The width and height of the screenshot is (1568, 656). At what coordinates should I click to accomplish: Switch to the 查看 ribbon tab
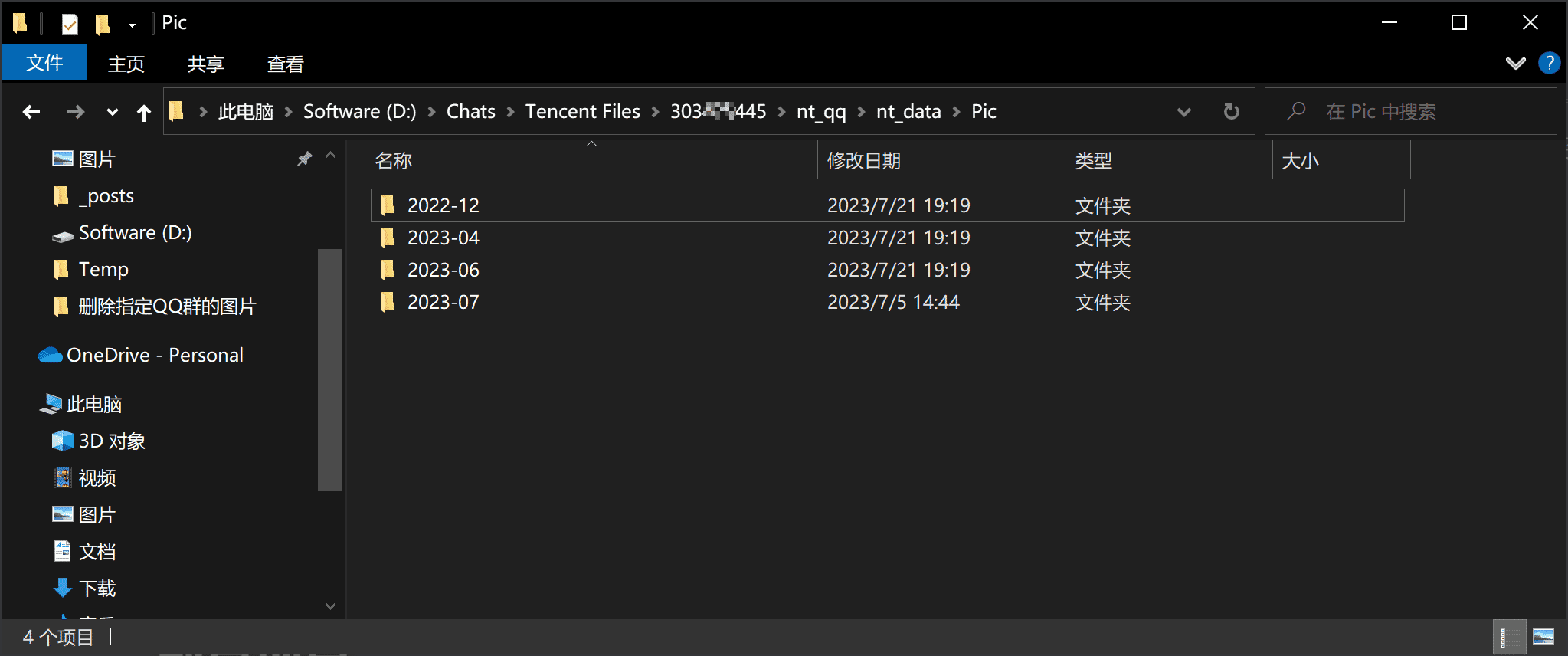(x=285, y=64)
